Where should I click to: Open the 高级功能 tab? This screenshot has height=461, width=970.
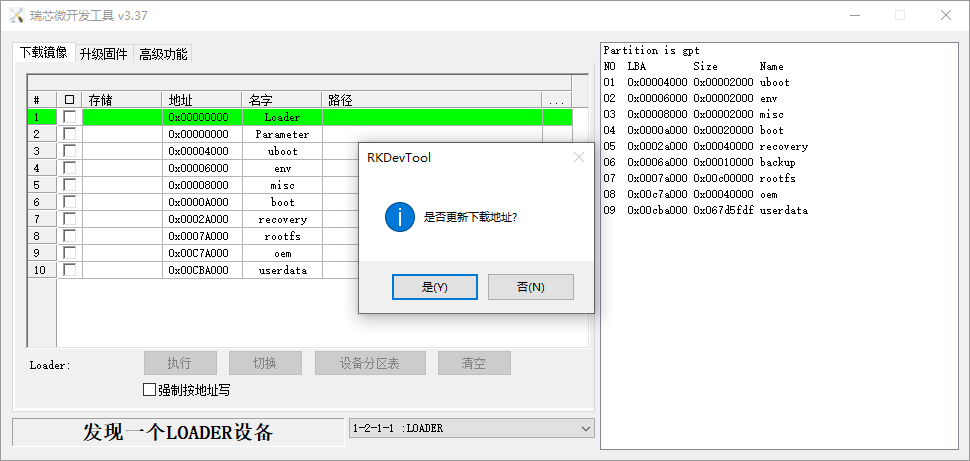[x=162, y=54]
